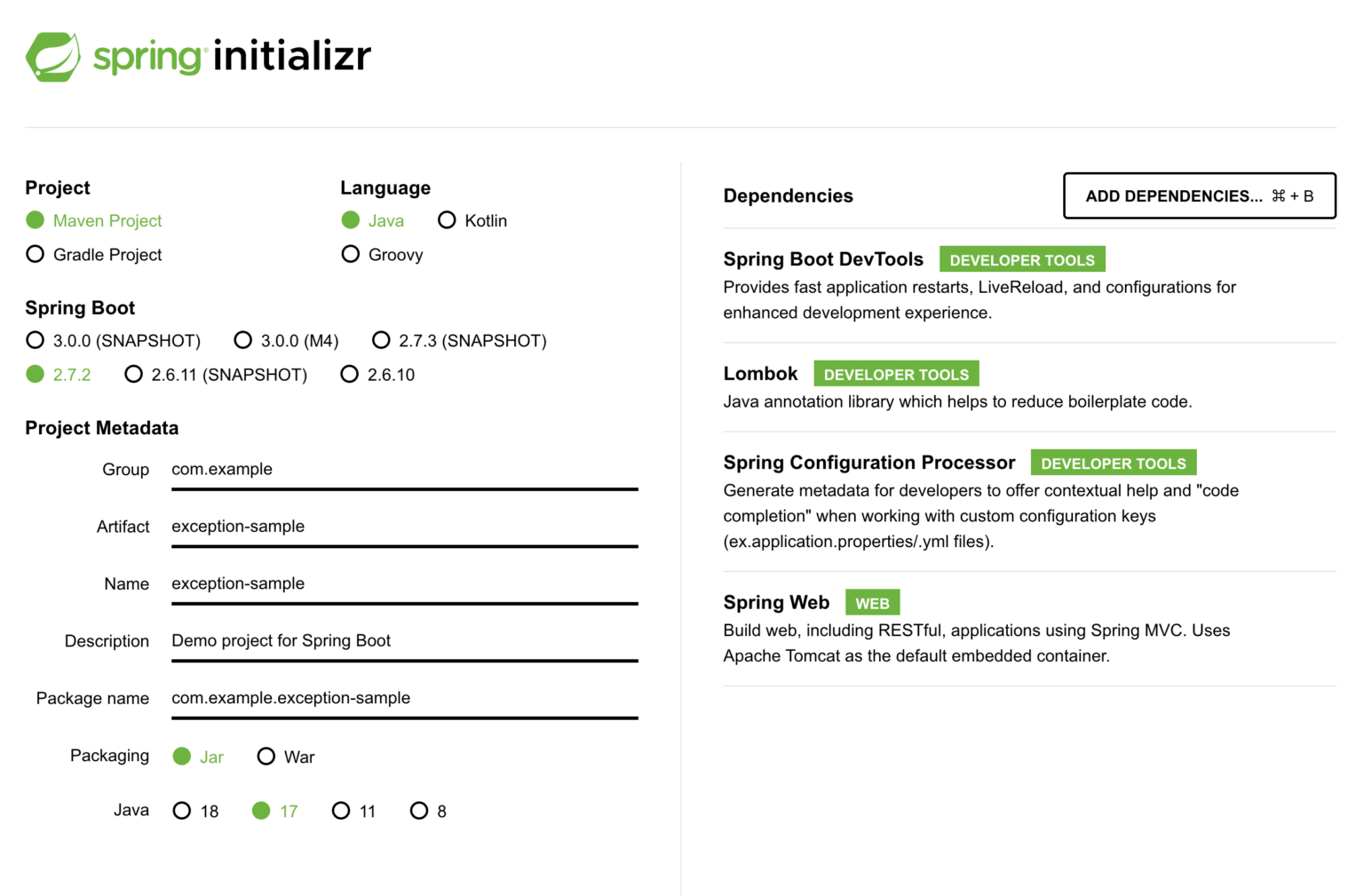Click the DEVELOPER TOOLS tag on Spring Configuration Processor
This screenshot has width=1364, height=896.
1114,463
